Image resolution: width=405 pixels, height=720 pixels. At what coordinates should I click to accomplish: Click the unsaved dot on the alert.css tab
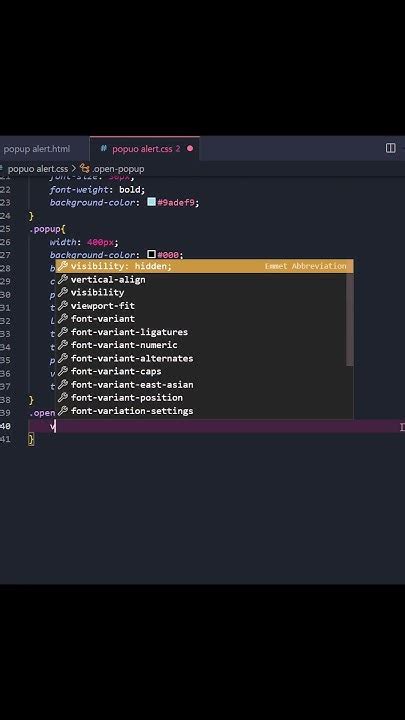coord(190,149)
